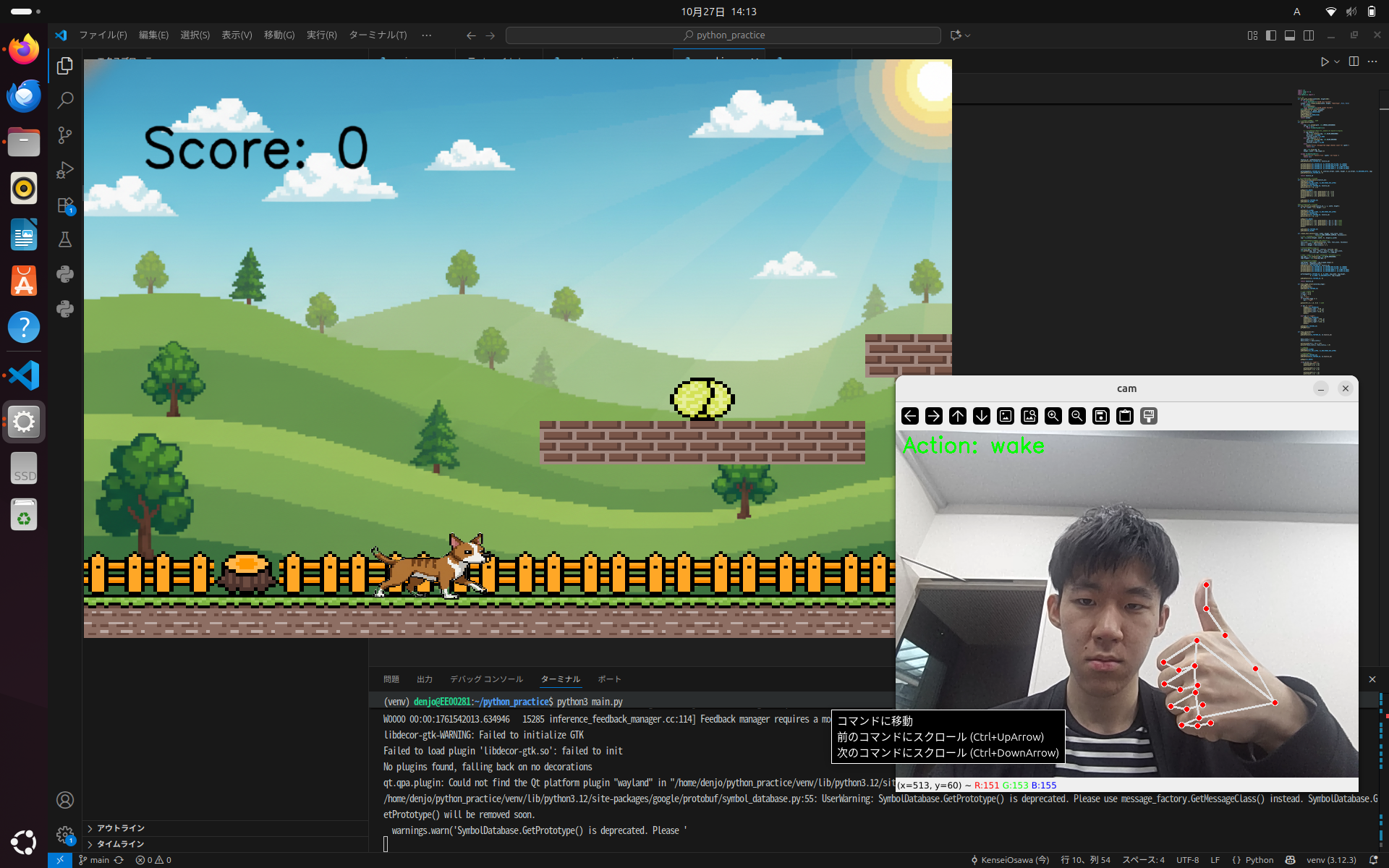Click the Run Python File play button
Viewport: 1389px width, 868px height.
click(x=1324, y=61)
